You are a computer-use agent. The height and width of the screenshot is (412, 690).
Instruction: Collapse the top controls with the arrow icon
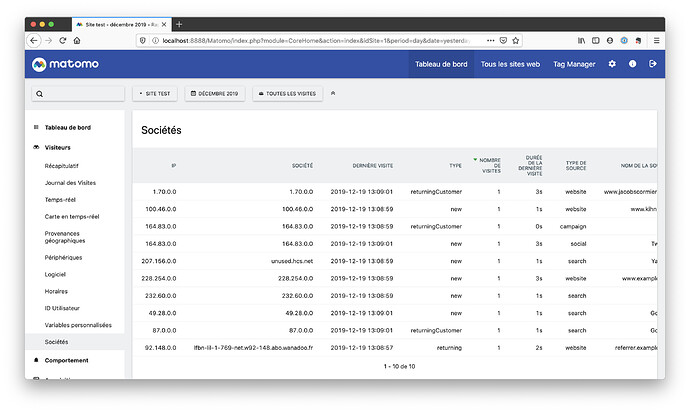333,93
